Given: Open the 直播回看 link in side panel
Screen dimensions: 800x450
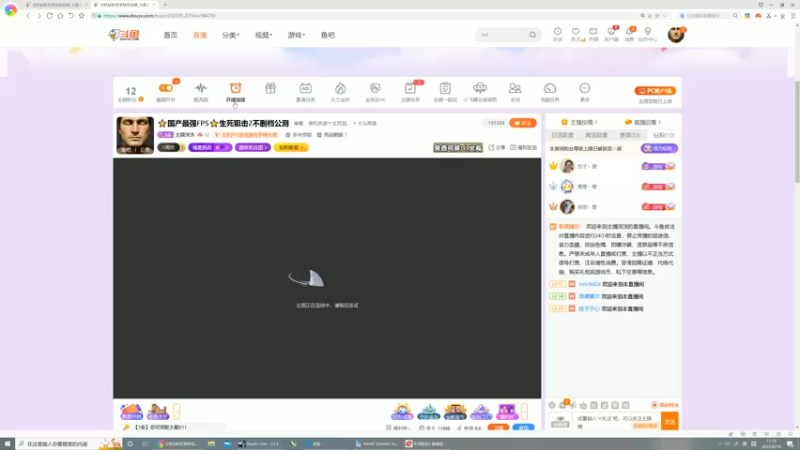Looking at the screenshot, I should tap(643, 122).
